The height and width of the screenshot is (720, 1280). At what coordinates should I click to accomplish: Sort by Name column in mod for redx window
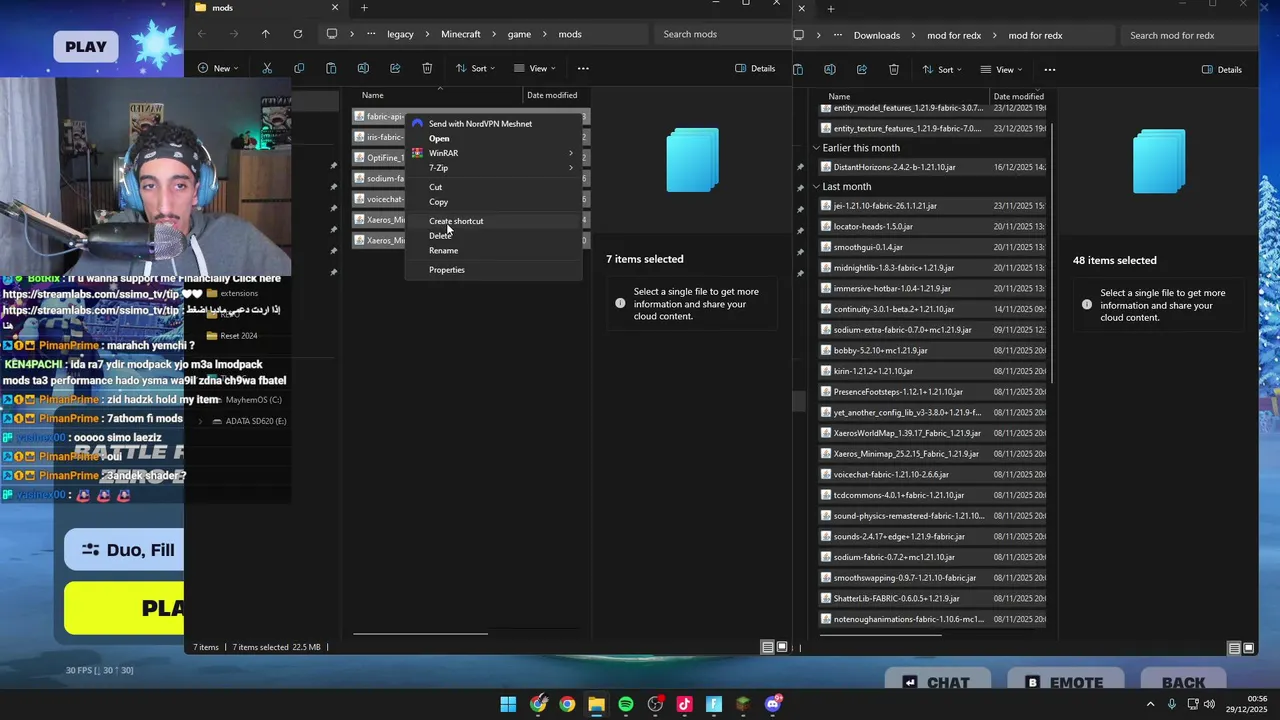click(x=840, y=96)
